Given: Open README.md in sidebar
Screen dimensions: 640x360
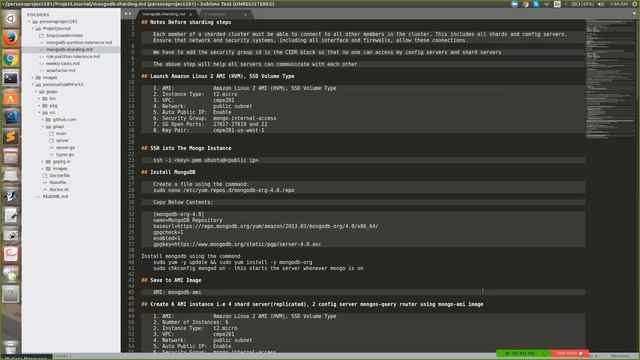Looking at the screenshot, I should (56, 196).
